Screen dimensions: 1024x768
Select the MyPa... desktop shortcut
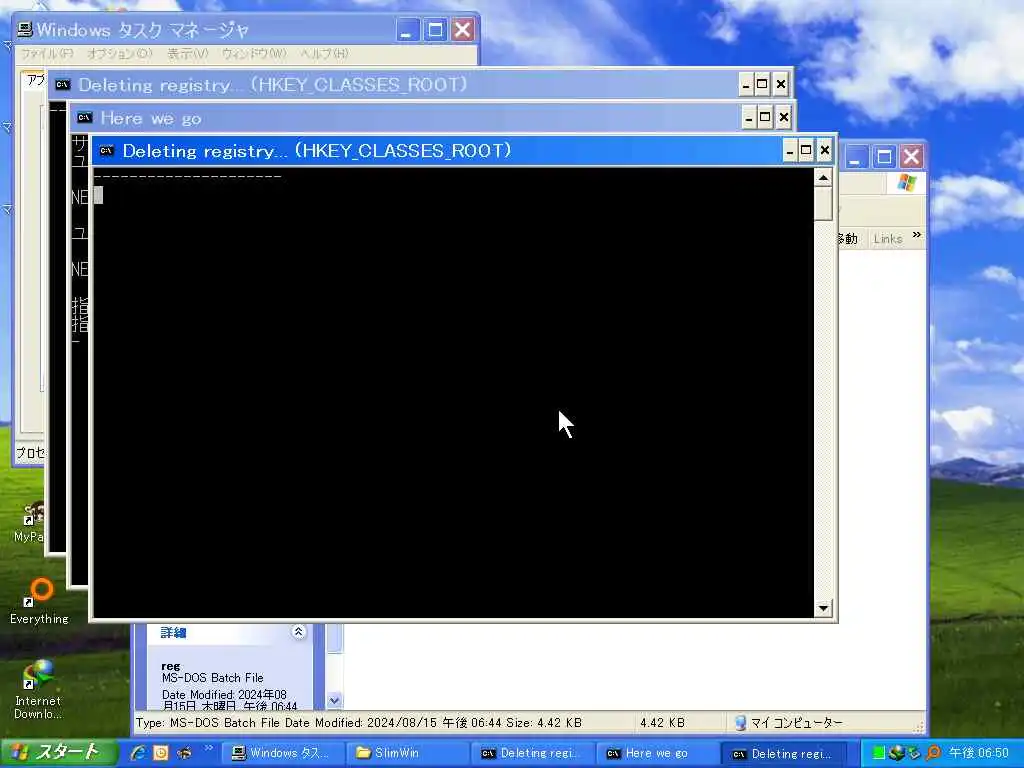tap(29, 522)
